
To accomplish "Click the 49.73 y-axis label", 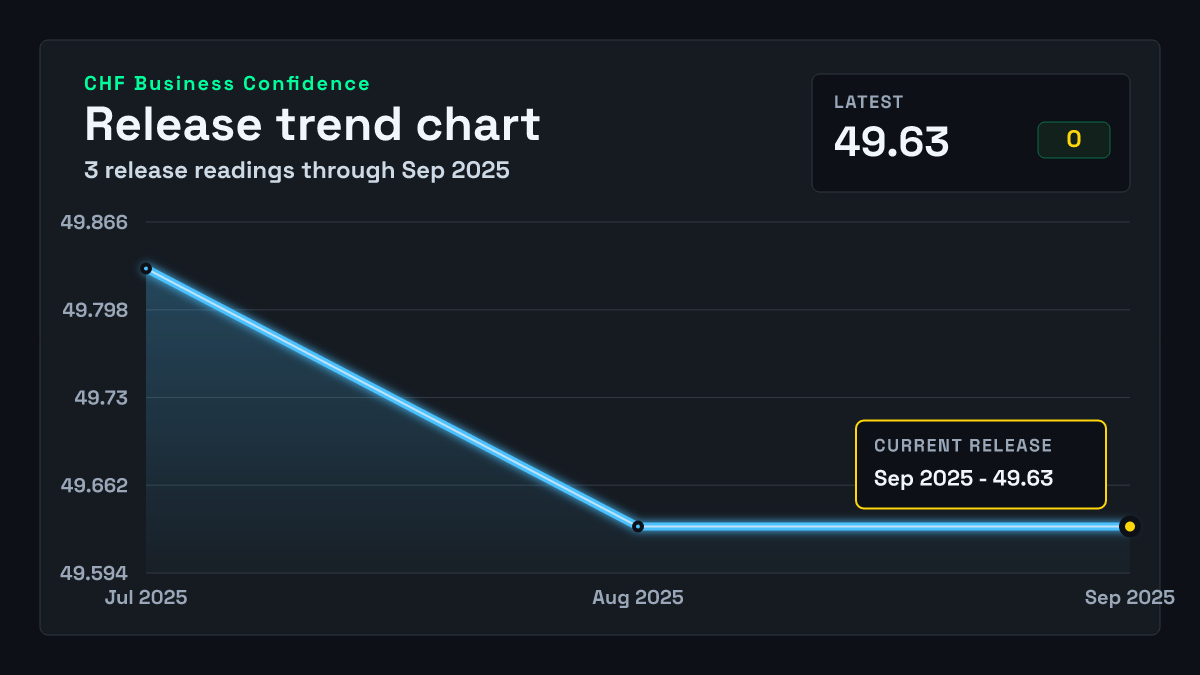I will (101, 398).
